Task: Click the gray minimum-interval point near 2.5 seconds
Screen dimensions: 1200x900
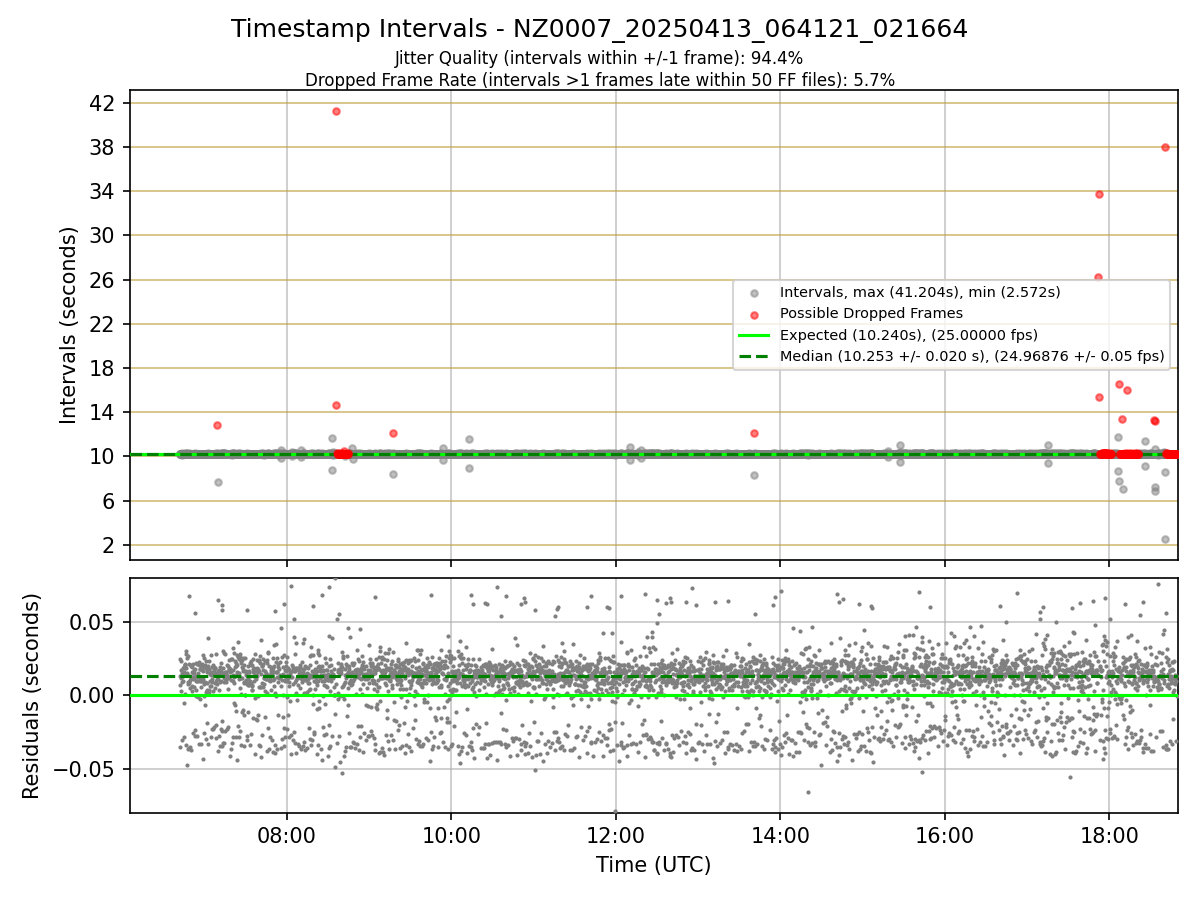Action: (1165, 539)
